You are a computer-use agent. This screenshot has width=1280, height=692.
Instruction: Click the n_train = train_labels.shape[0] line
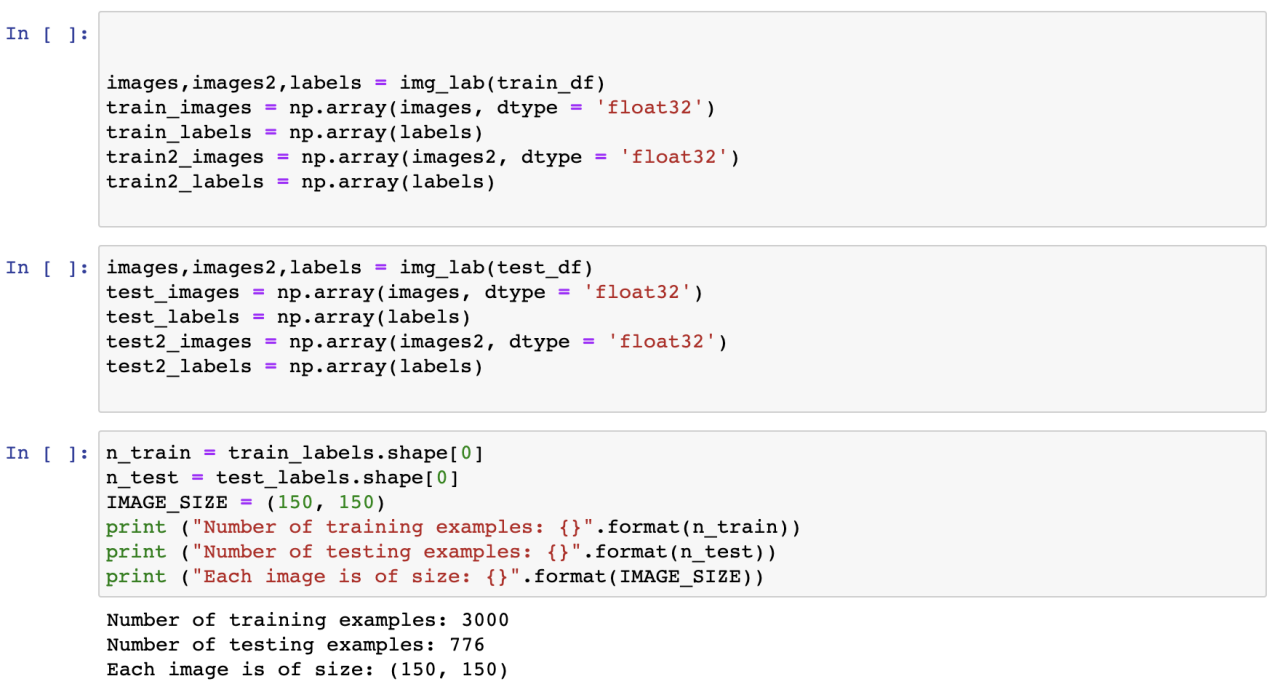pyautogui.click(x=295, y=453)
